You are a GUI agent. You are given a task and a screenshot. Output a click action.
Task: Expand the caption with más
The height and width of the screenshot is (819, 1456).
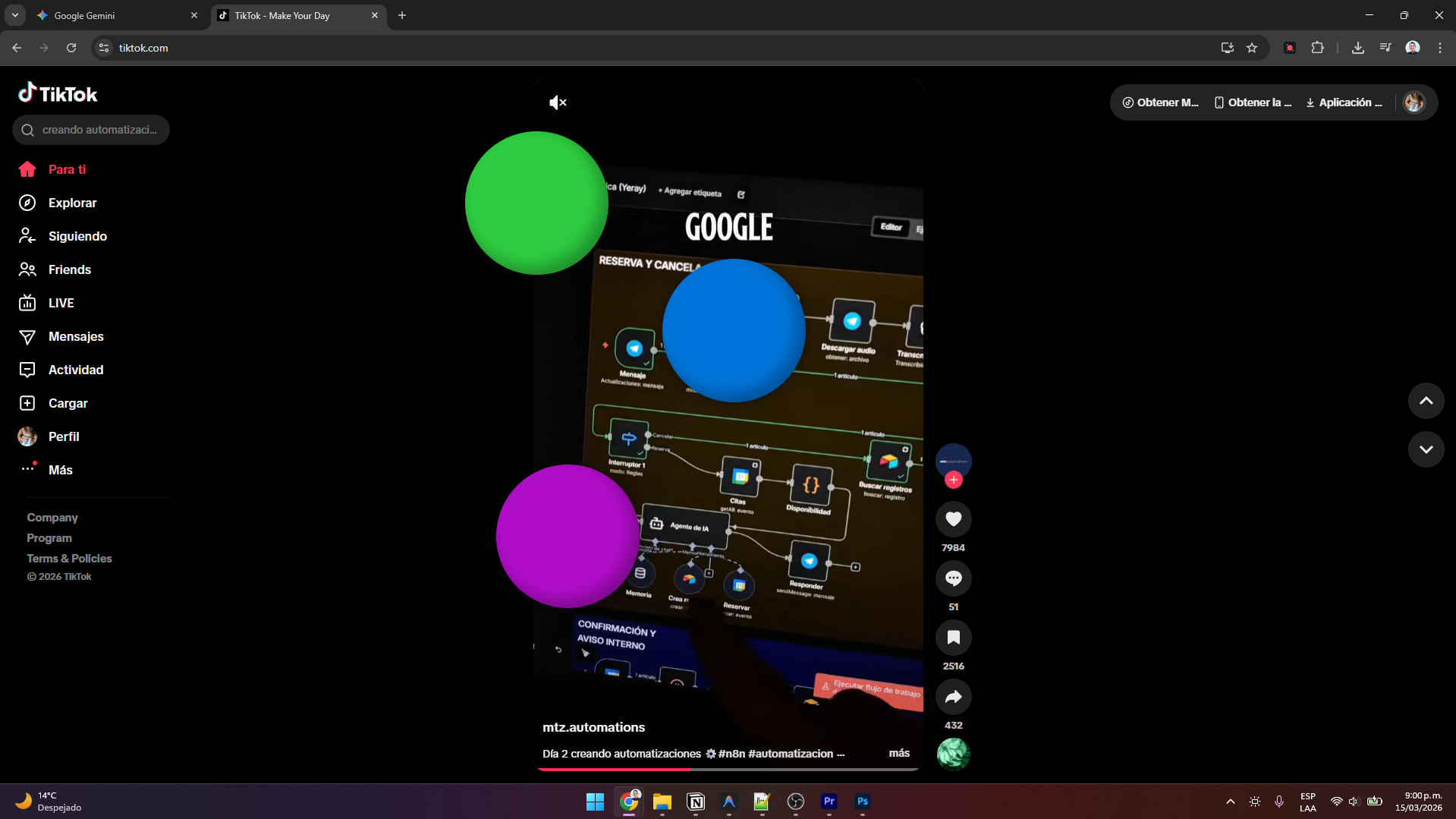pos(899,753)
